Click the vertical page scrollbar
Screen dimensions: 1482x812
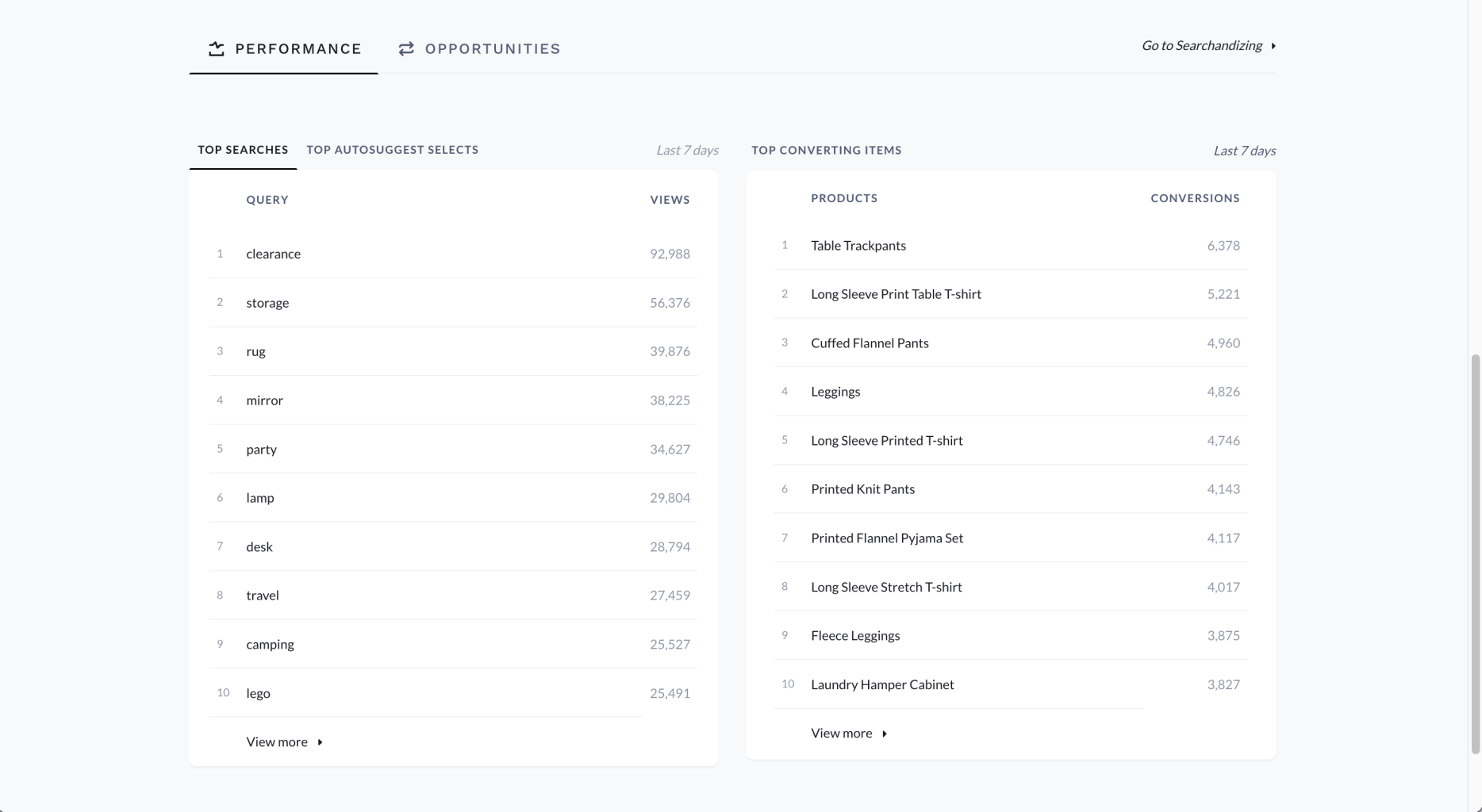pyautogui.click(x=1475, y=555)
